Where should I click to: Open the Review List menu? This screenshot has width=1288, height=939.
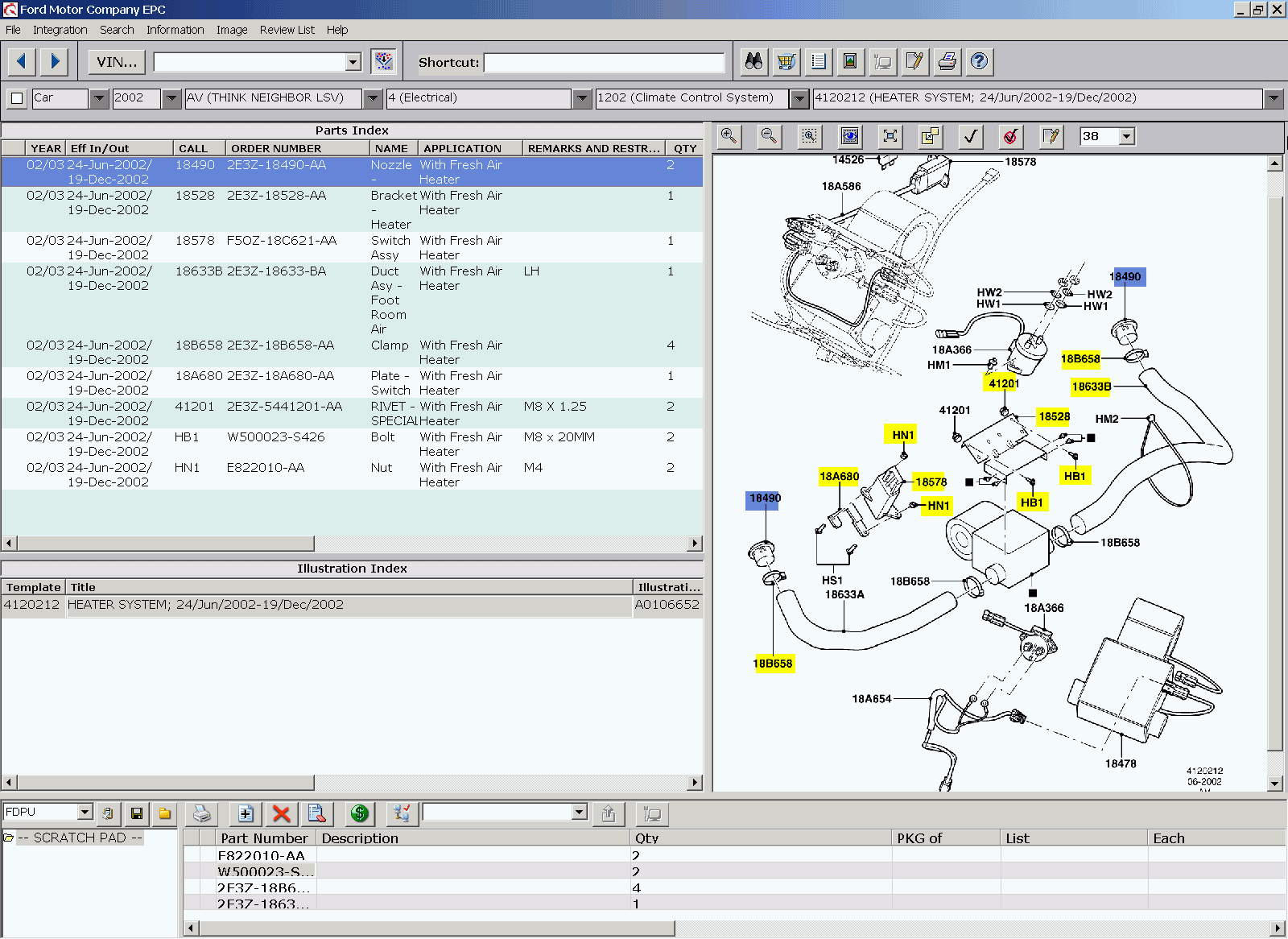(x=287, y=30)
